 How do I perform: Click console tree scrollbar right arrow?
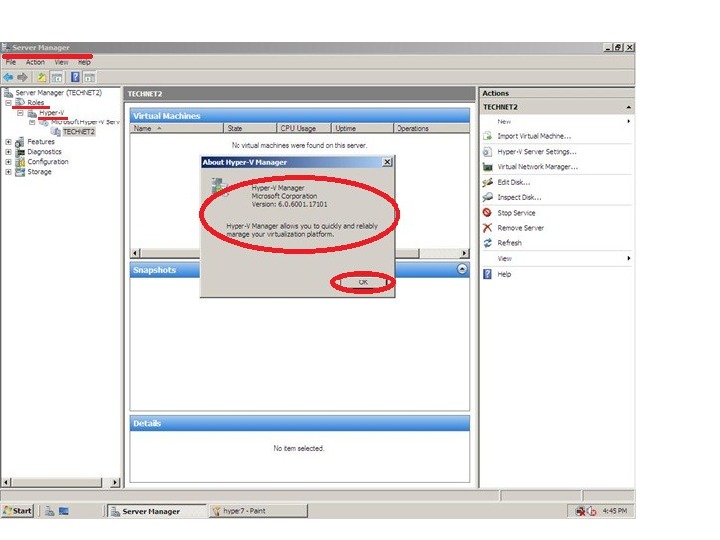point(115,483)
